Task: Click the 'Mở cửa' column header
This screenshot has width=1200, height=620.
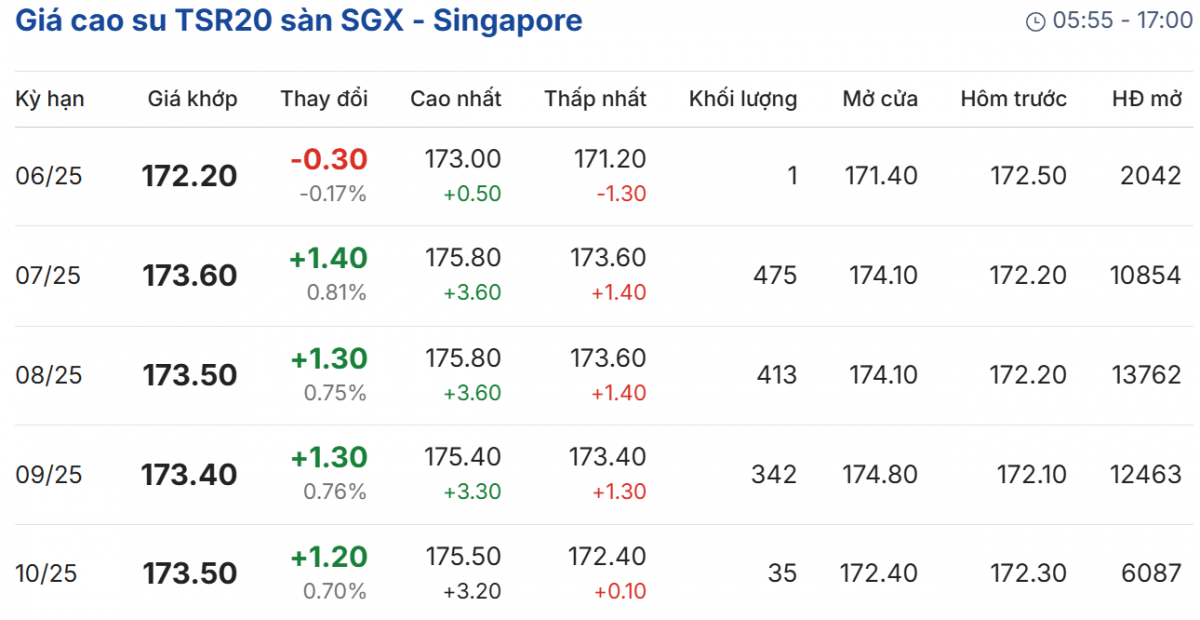Action: (x=880, y=99)
